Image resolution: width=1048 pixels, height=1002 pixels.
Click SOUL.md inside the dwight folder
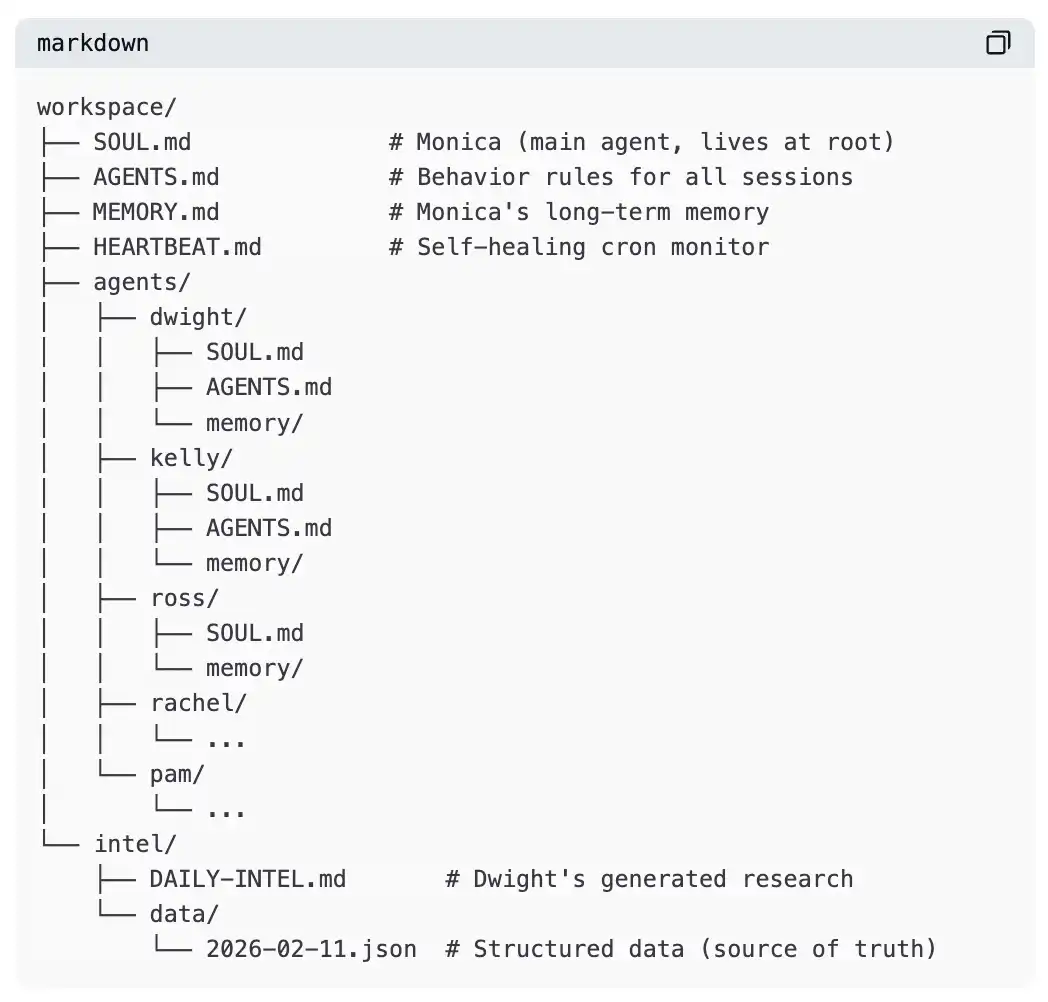254,352
